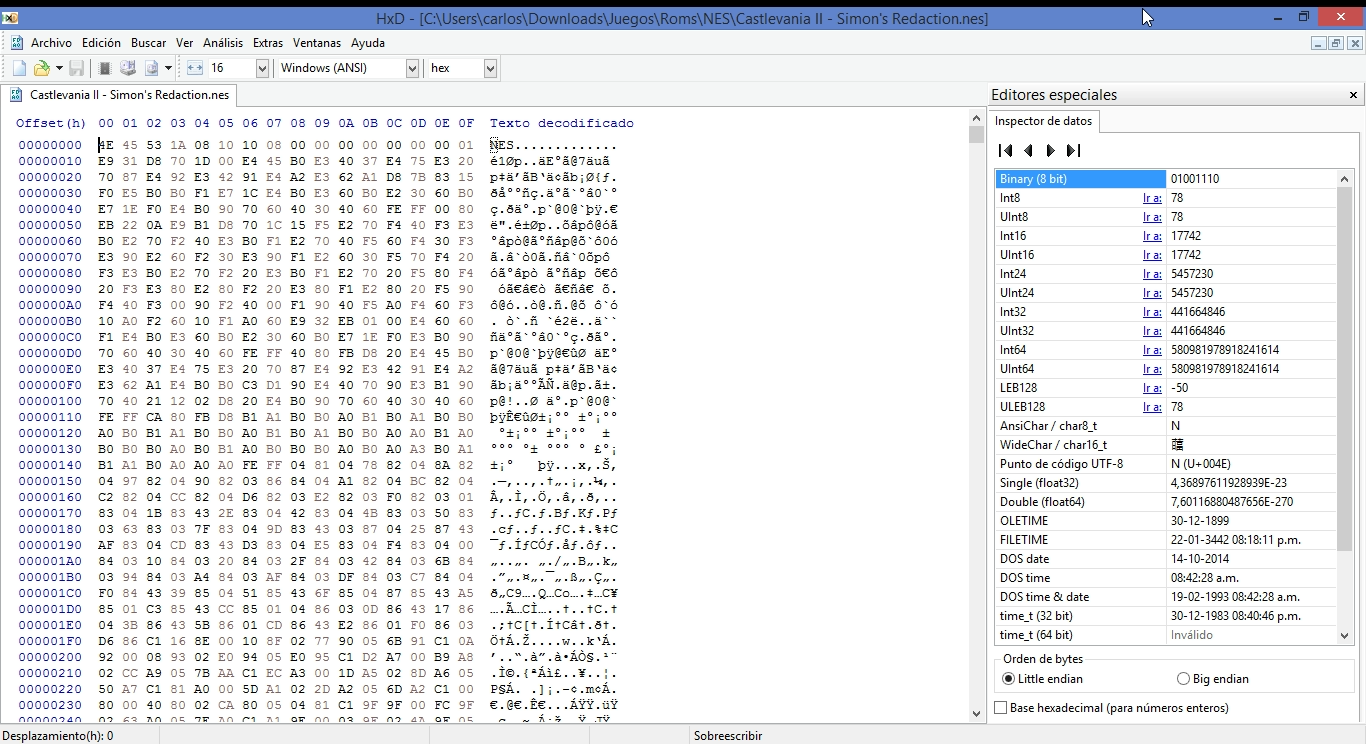Jump to first byte in data inspector
The height and width of the screenshot is (744, 1366).
pos(1005,151)
